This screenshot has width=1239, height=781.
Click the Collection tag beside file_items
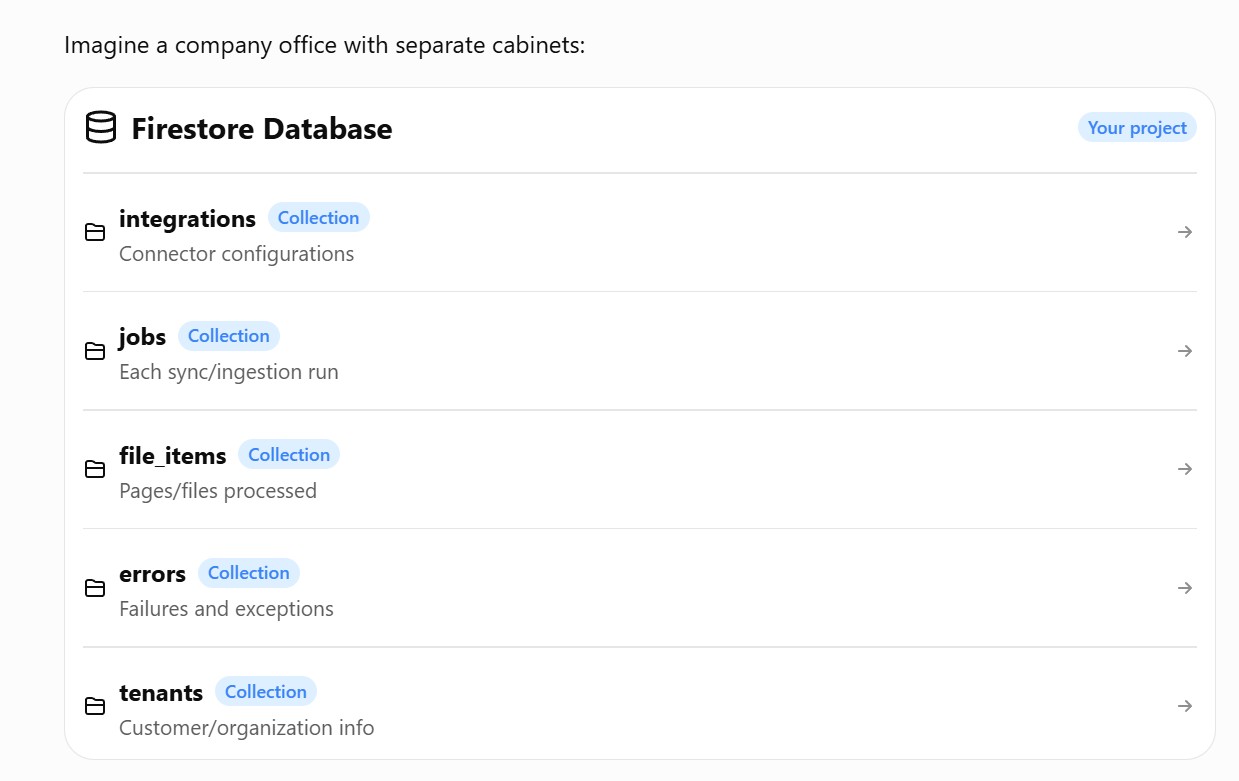[x=289, y=455]
